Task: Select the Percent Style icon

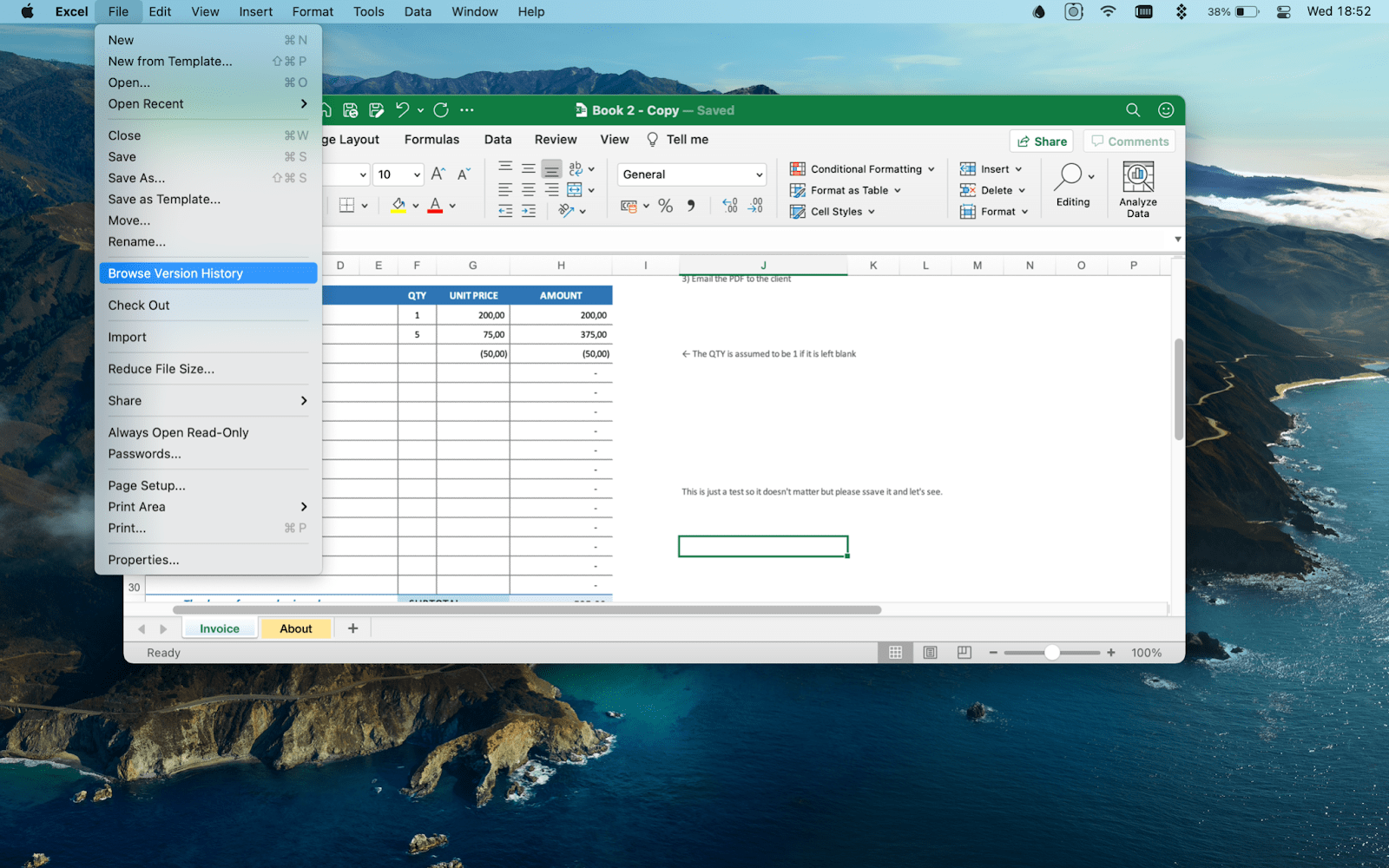Action: pos(665,206)
